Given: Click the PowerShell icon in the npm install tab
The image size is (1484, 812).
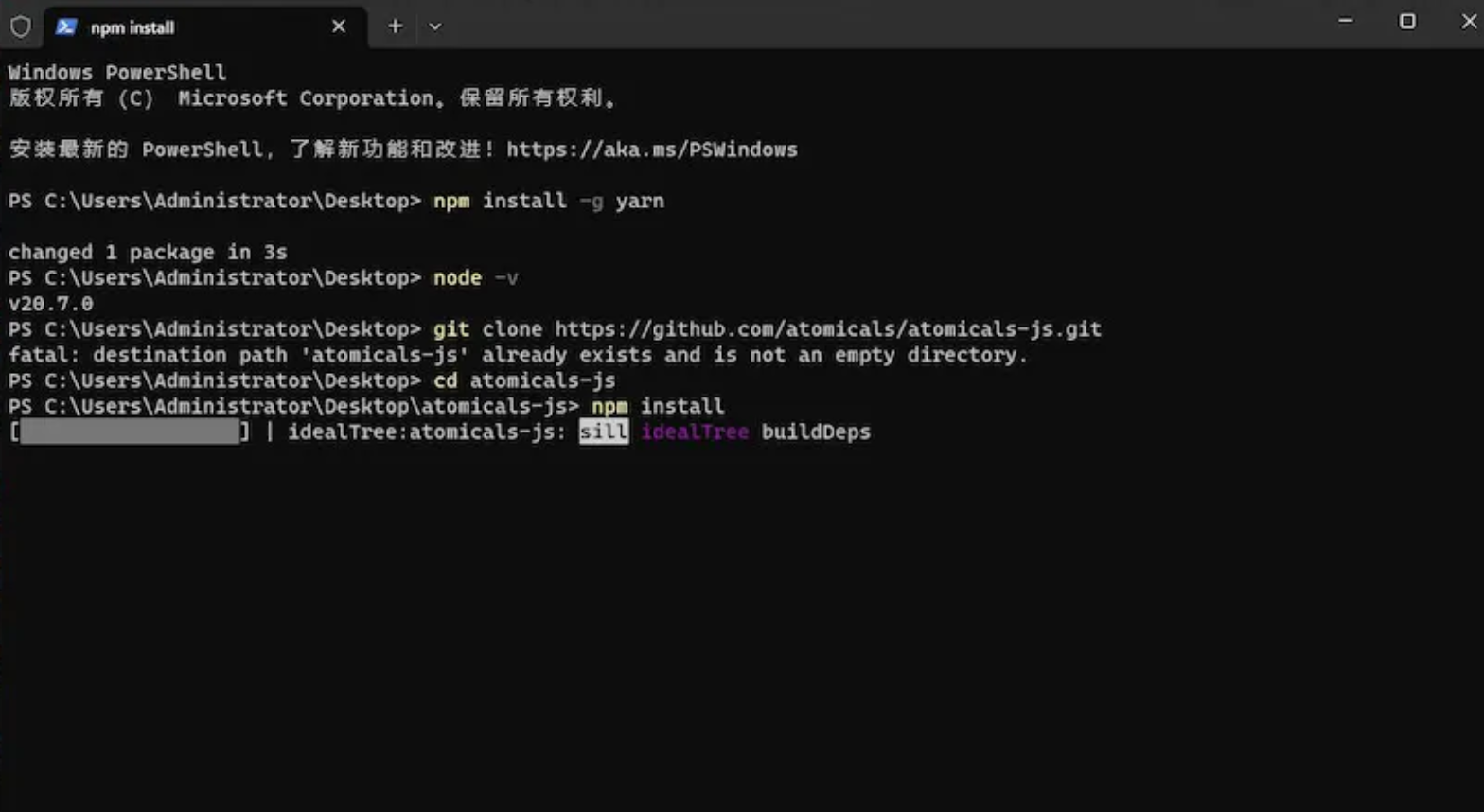Looking at the screenshot, I should point(66,26).
